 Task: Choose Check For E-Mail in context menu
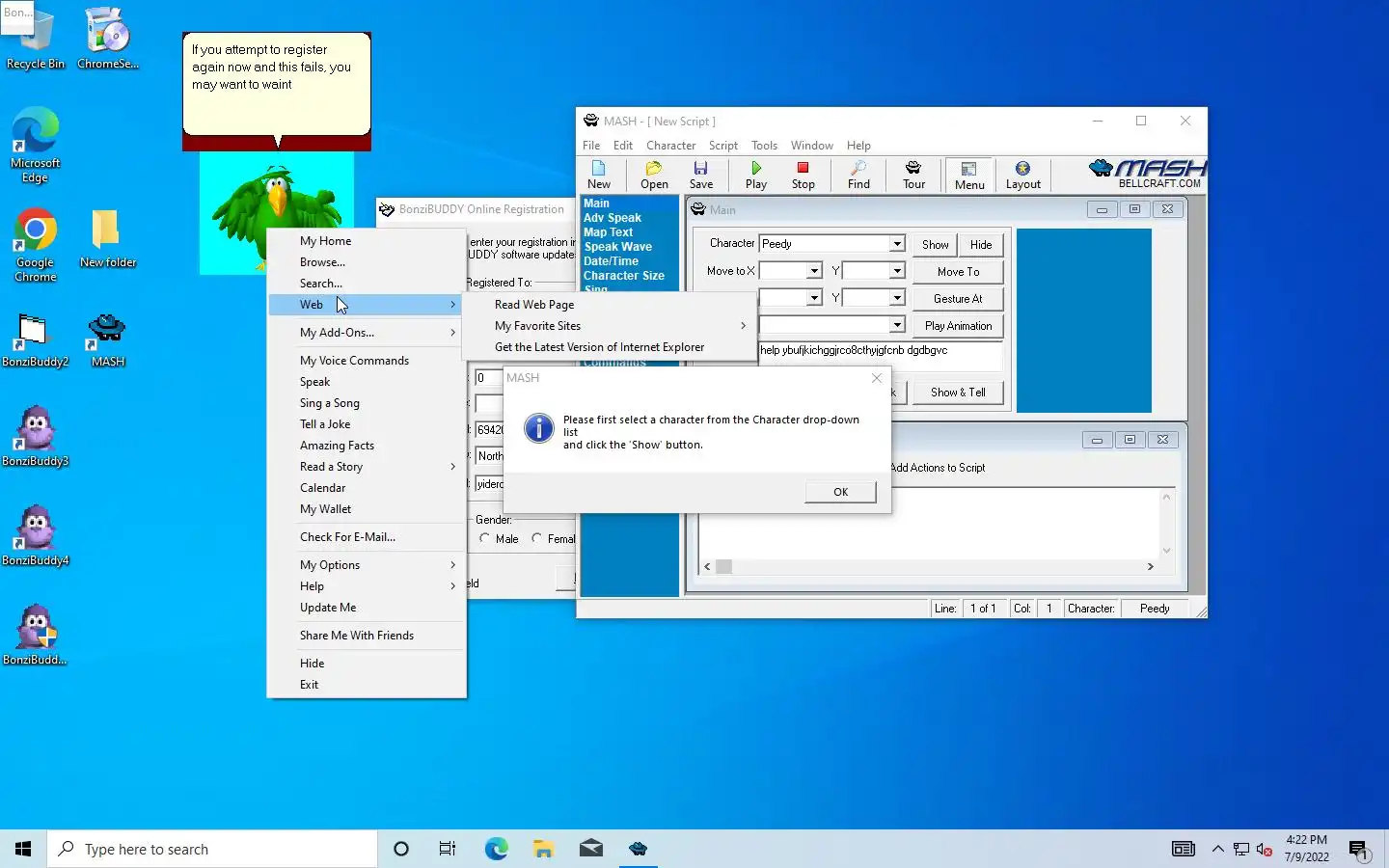click(x=367, y=537)
